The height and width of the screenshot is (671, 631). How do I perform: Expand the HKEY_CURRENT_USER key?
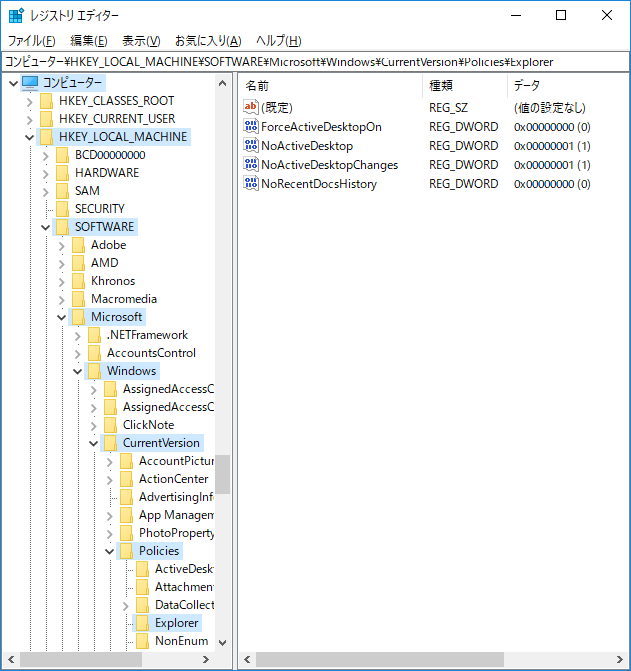[x=29, y=120]
